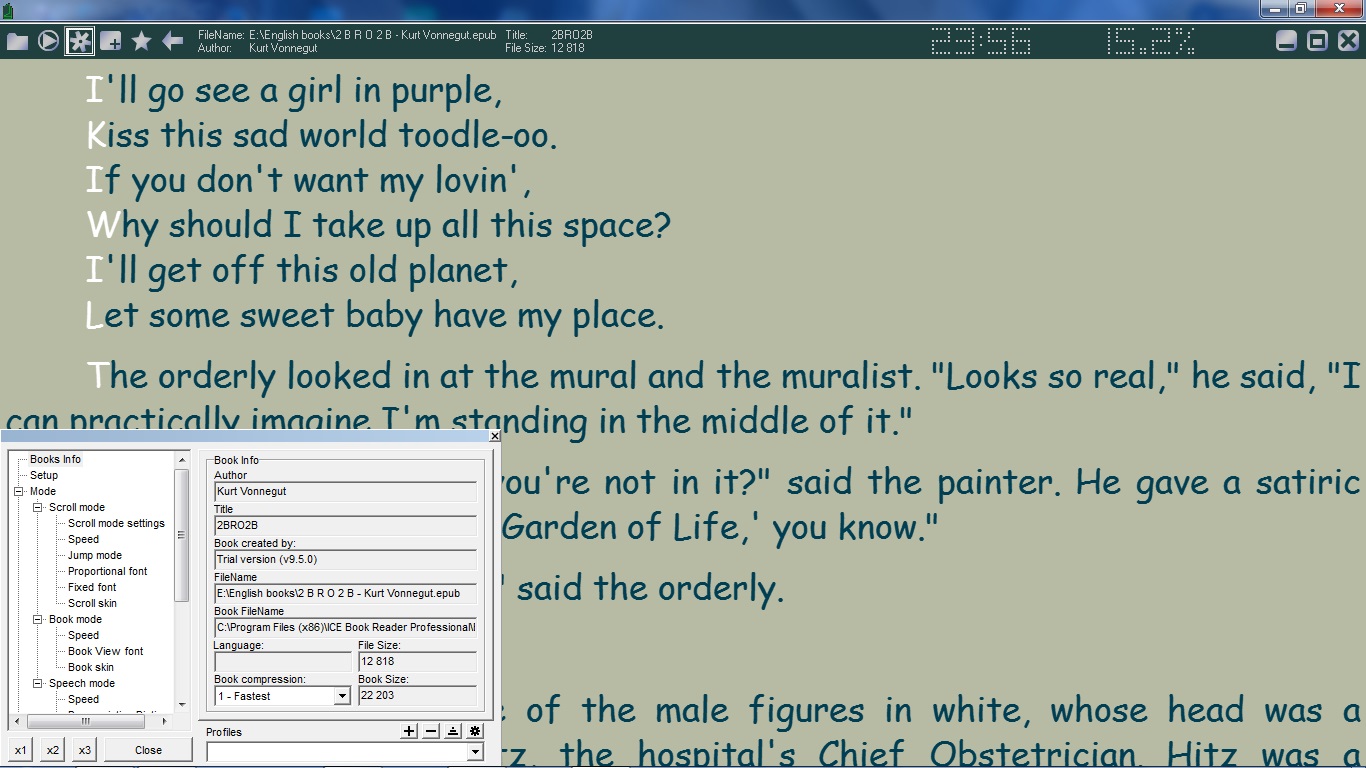Select Setup in the settings tree
The image size is (1366, 768).
tap(44, 476)
